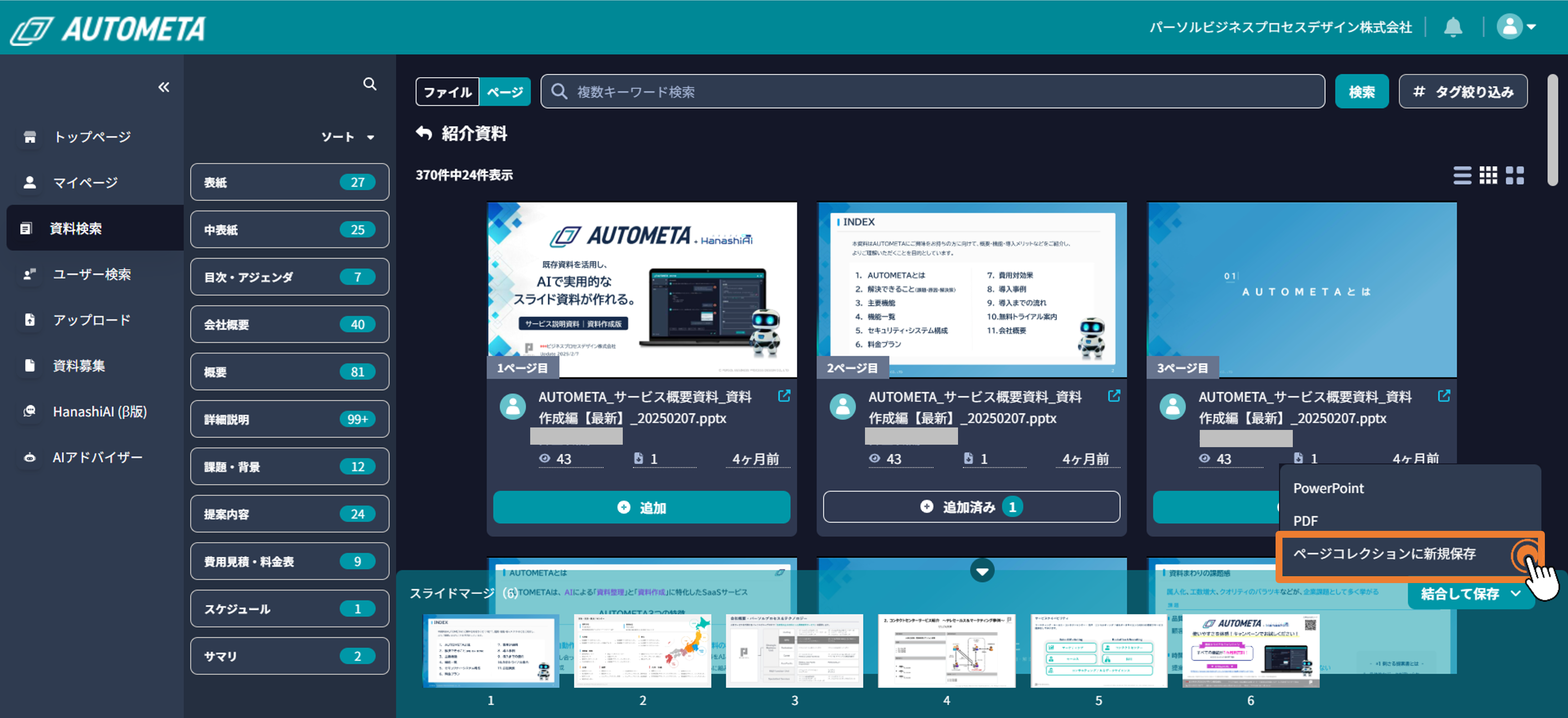Filter by 提案内容 tag
Screen dimensions: 1568x718
(290, 514)
